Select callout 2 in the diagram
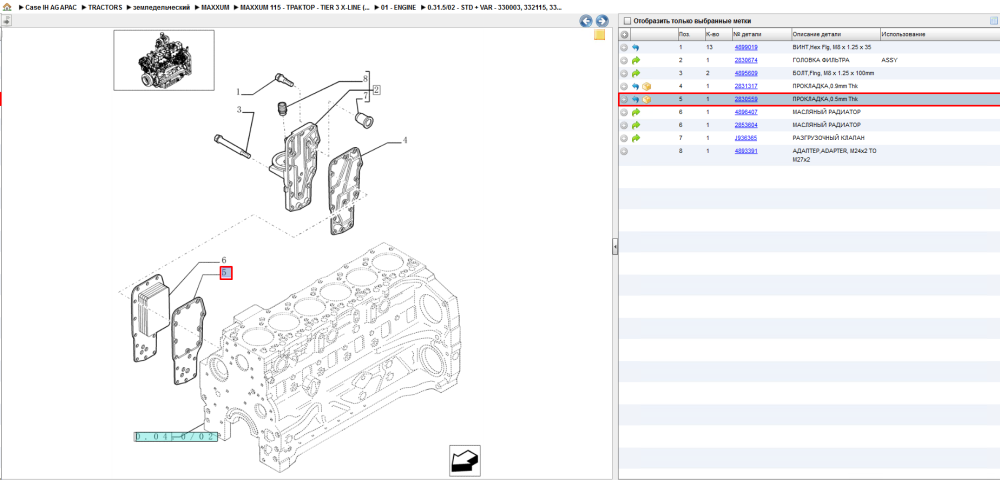Screen dimensions: 1000x480 tap(377, 90)
